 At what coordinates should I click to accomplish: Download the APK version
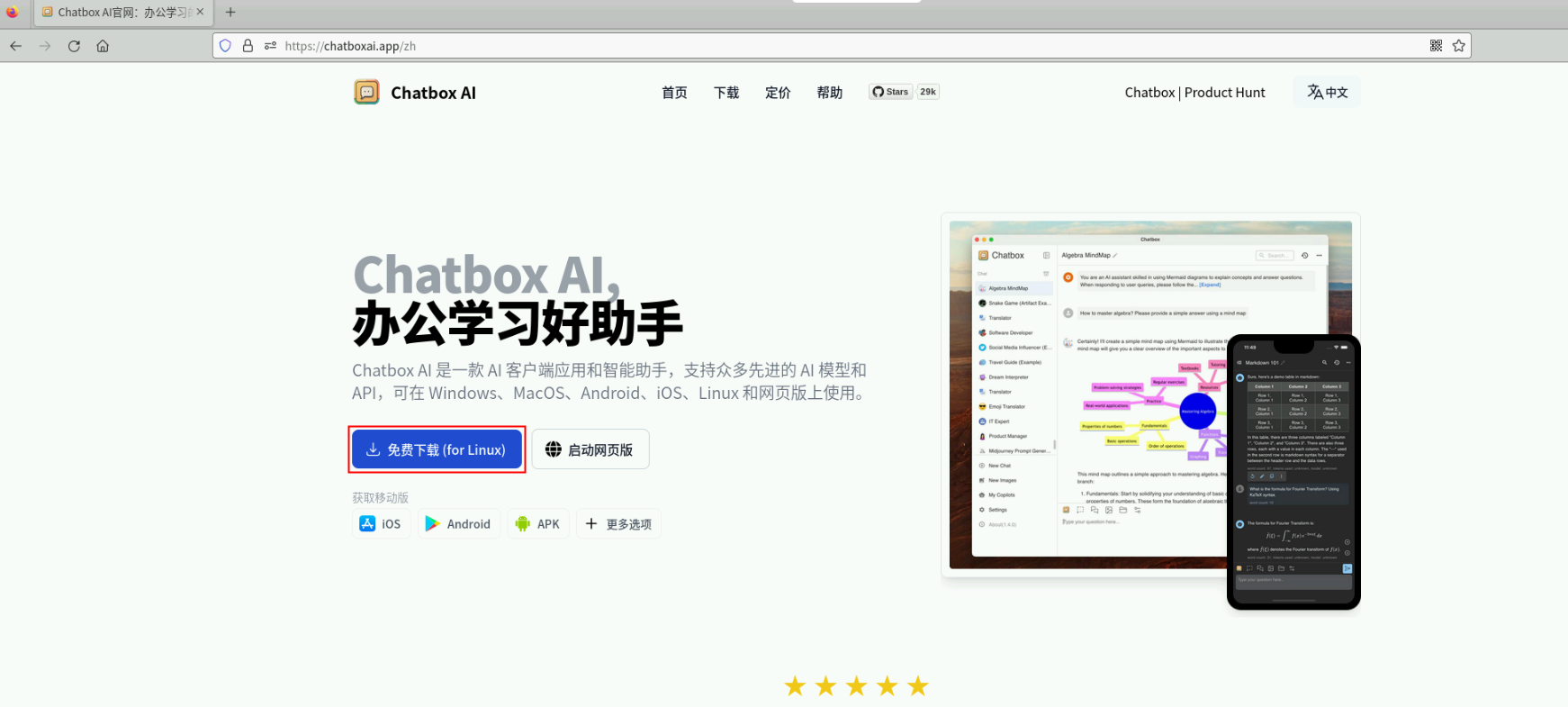point(537,523)
